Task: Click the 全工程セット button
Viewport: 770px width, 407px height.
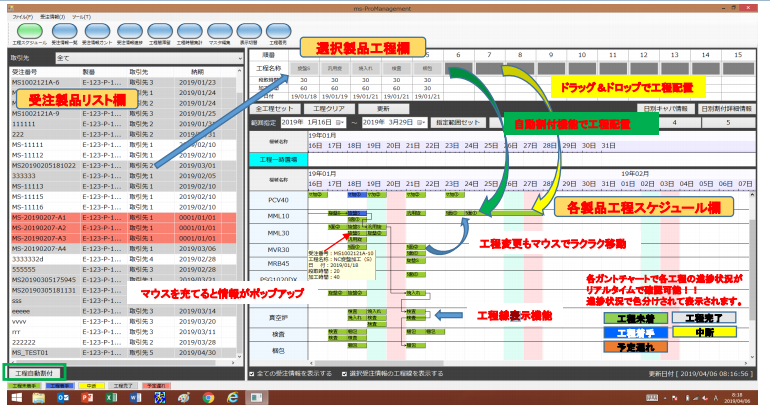Action: [x=274, y=109]
